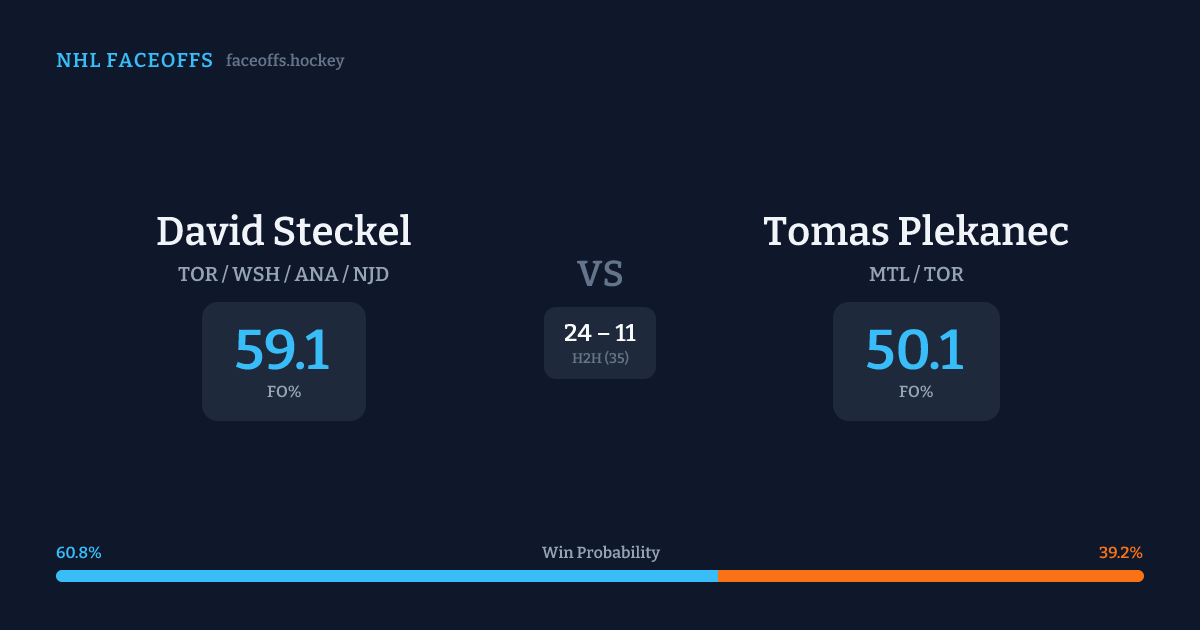Screen dimensions: 1200x630
Task: Click the 39.2% win probability figure
Action: pyautogui.click(x=1120, y=552)
